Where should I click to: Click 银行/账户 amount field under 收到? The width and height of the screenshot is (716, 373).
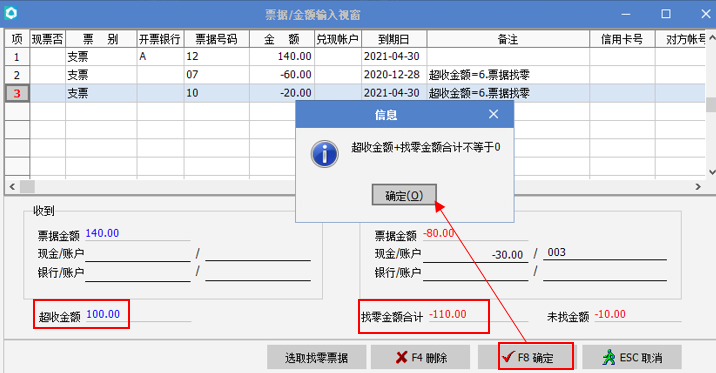coord(137,273)
